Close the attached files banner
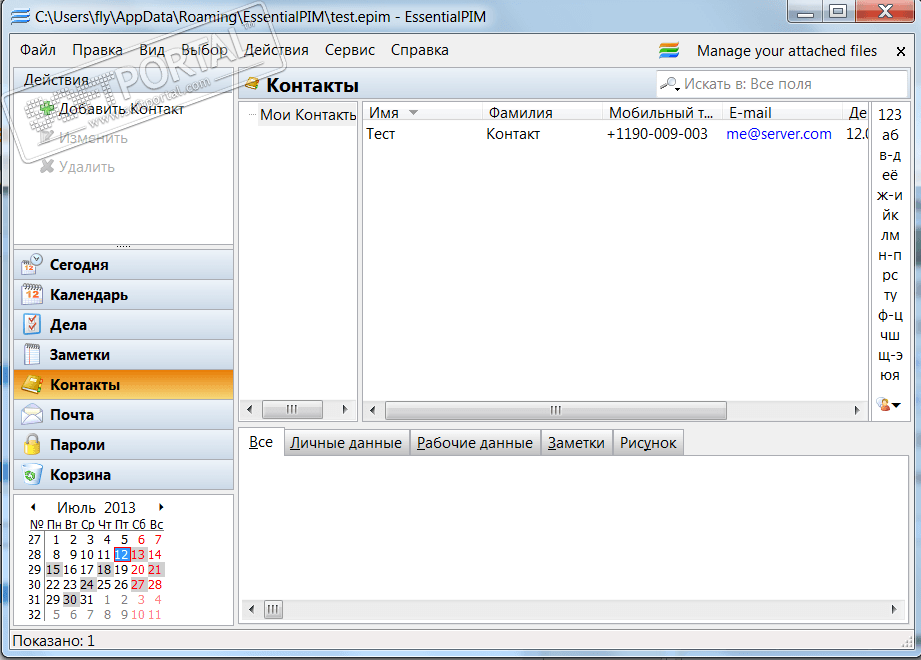Image resolution: width=921 pixels, height=660 pixels. coord(900,52)
